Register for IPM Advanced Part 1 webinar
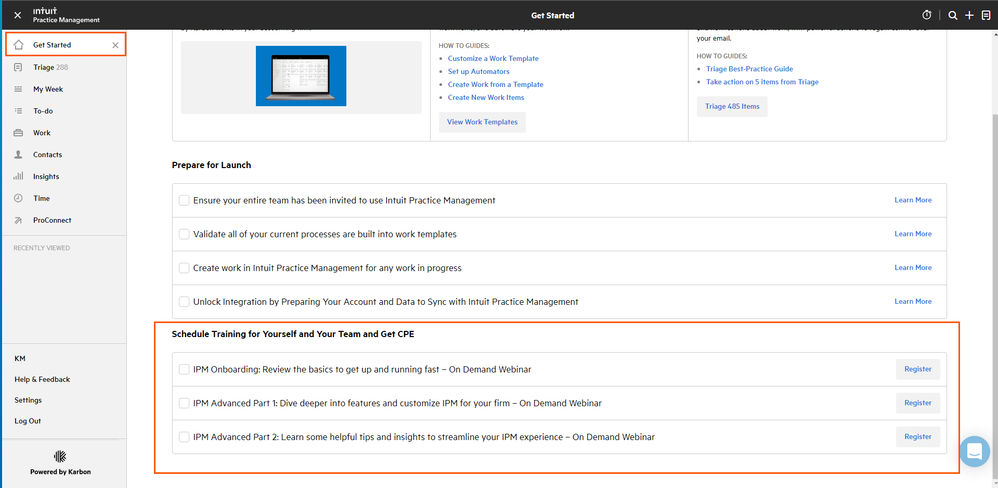This screenshot has width=998, height=488. [x=917, y=403]
